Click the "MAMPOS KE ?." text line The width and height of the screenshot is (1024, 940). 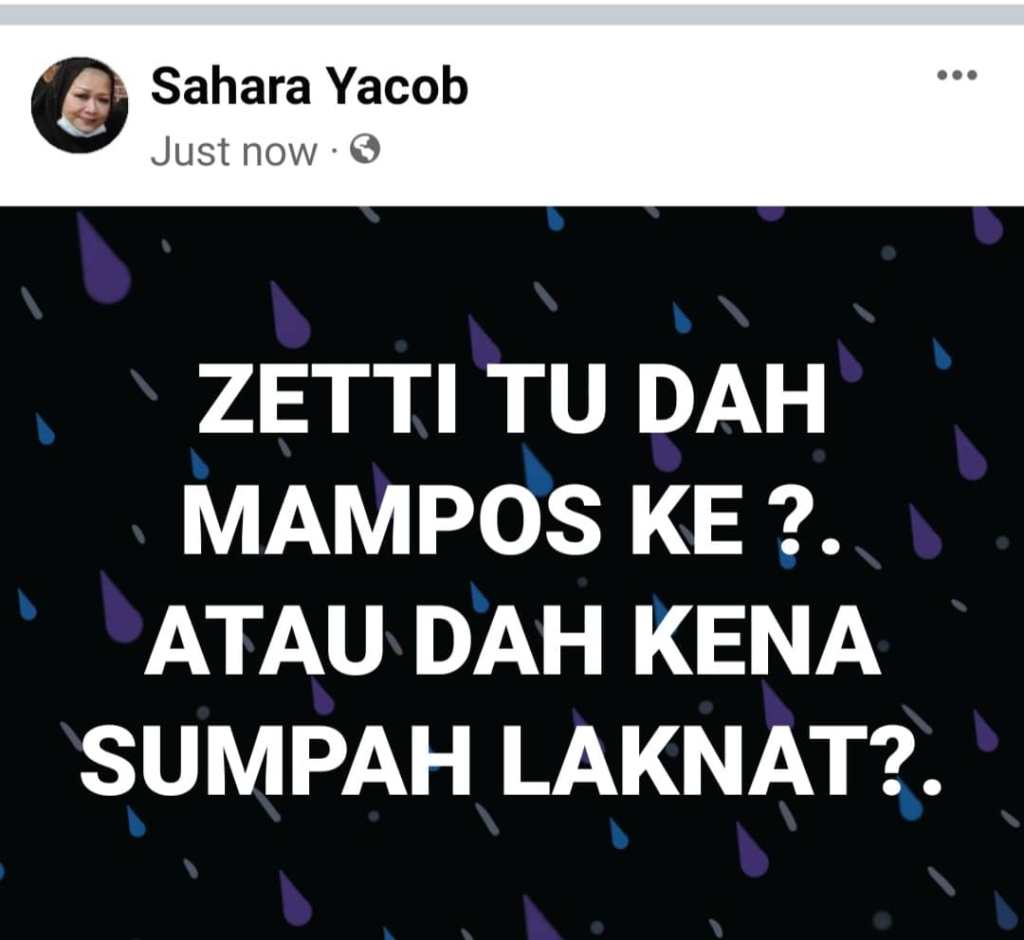click(511, 519)
